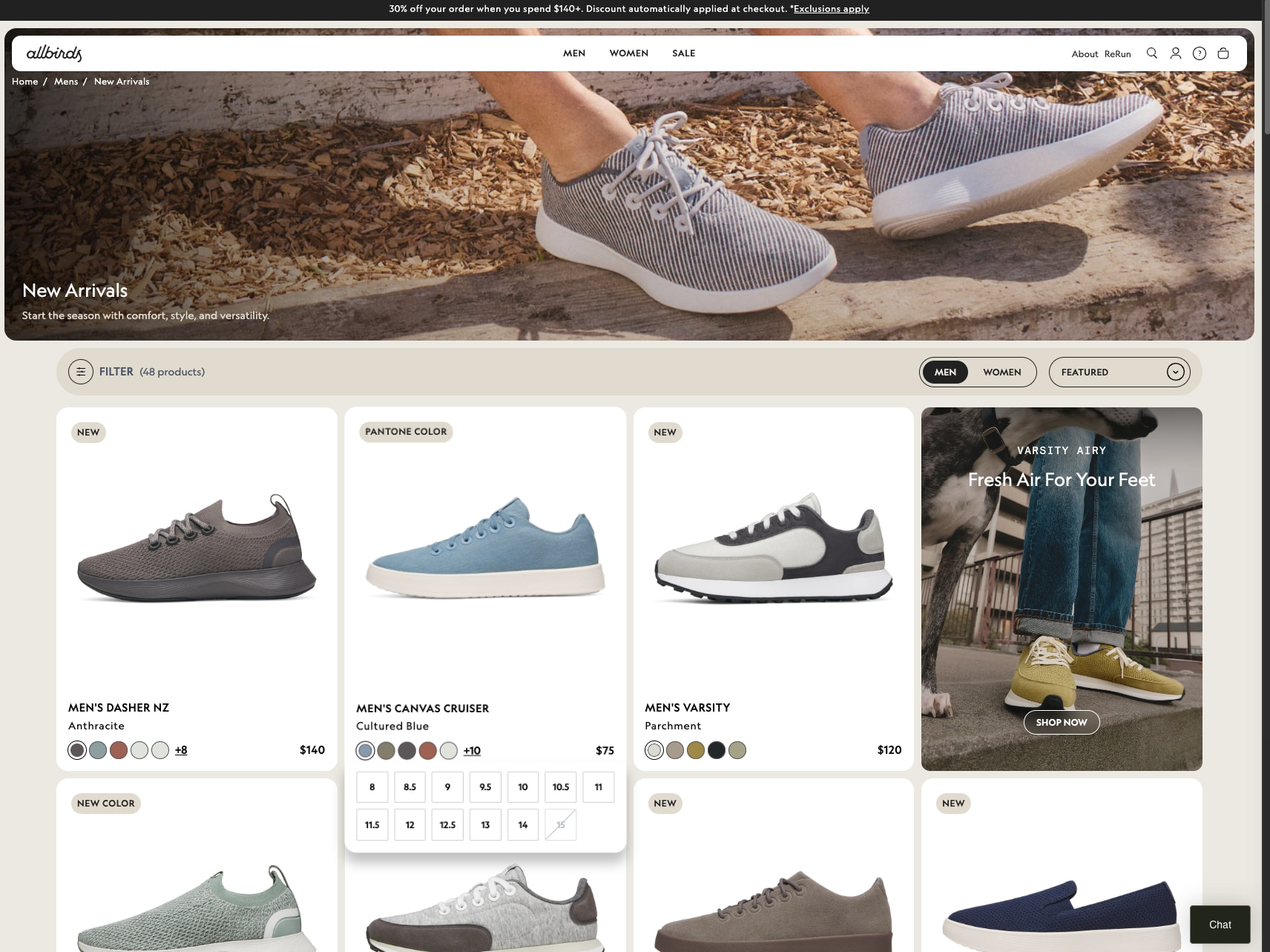Screen dimensions: 1270x952
Task: Open the brown suede shoe image
Action: click(774, 911)
